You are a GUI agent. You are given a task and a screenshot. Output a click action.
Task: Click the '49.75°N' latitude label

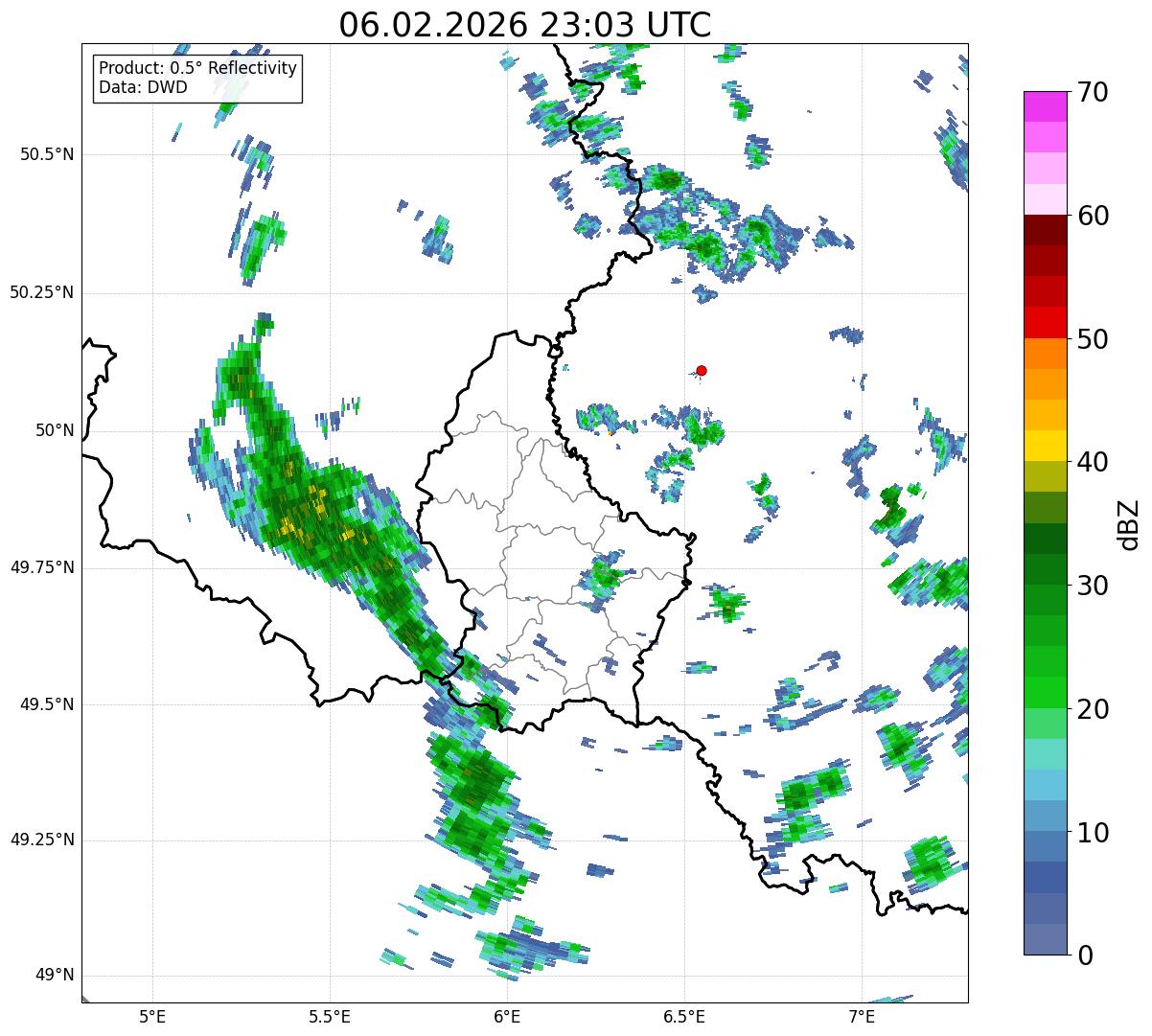(42, 567)
